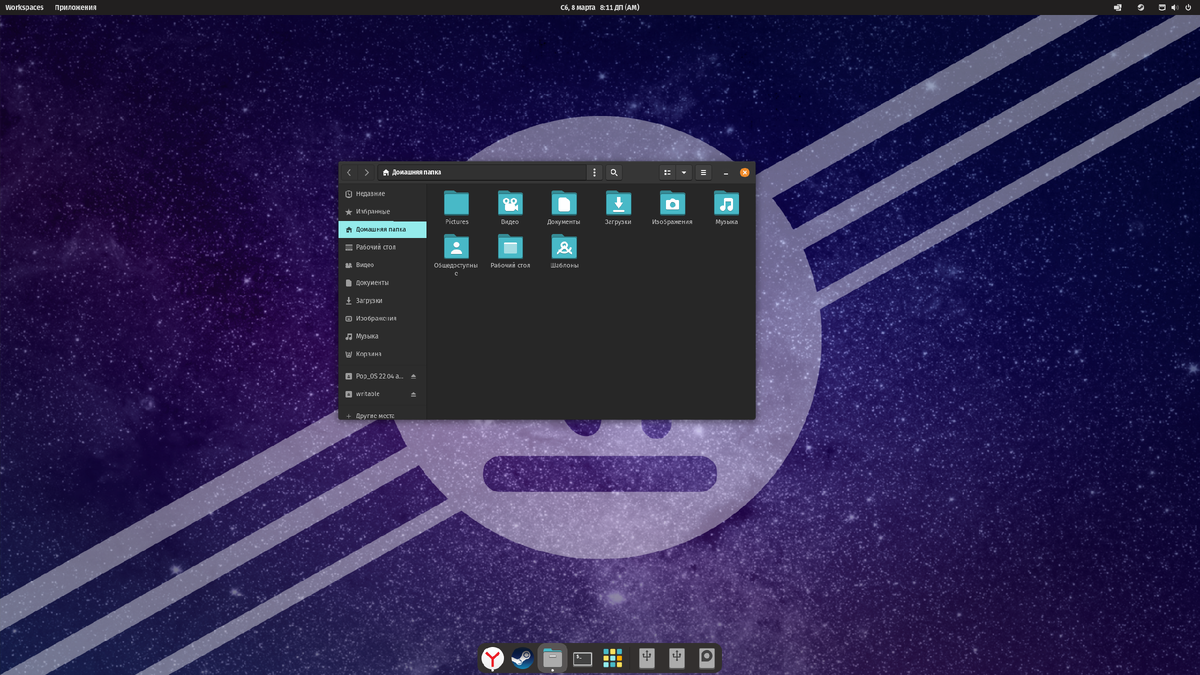The image size is (1200, 675).
Task: Go to Изображения in the sidebar
Action: (x=382, y=318)
